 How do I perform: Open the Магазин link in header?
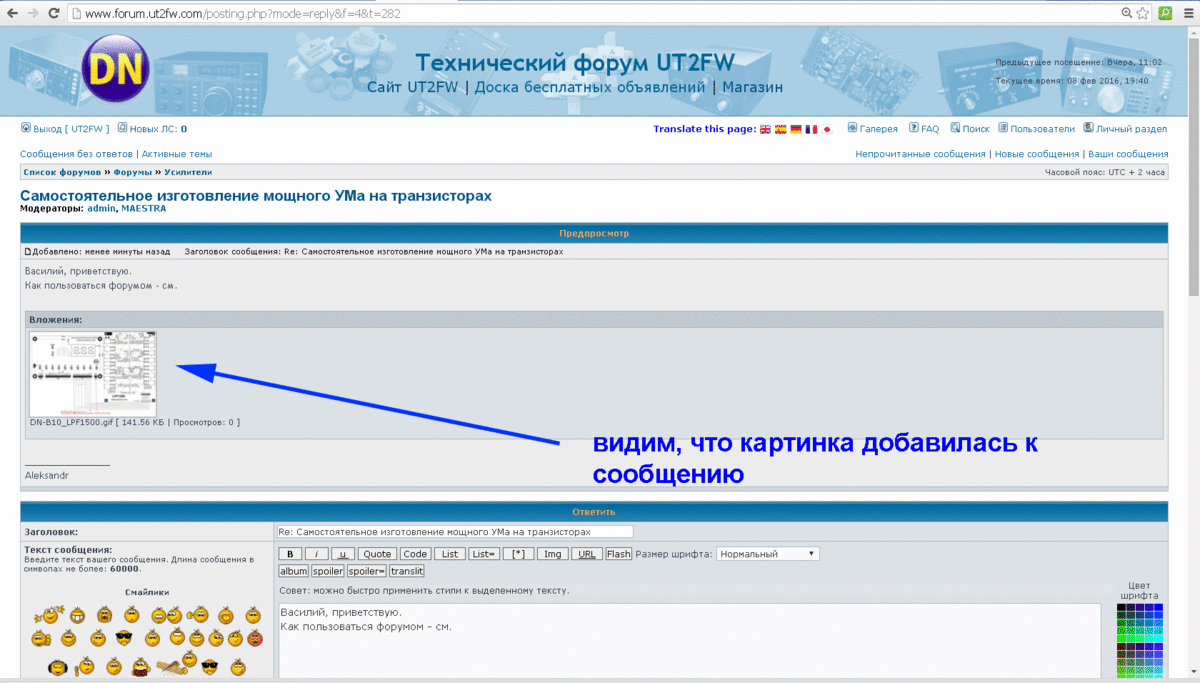tap(753, 87)
